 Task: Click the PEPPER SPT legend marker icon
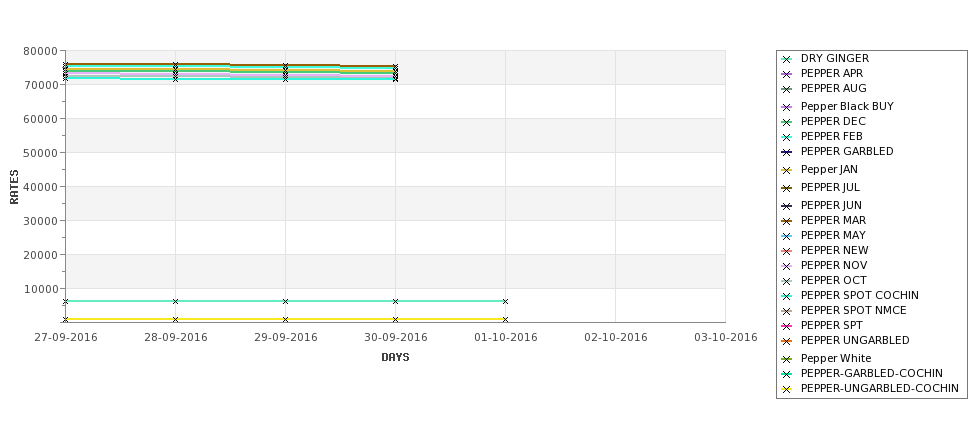pos(787,326)
